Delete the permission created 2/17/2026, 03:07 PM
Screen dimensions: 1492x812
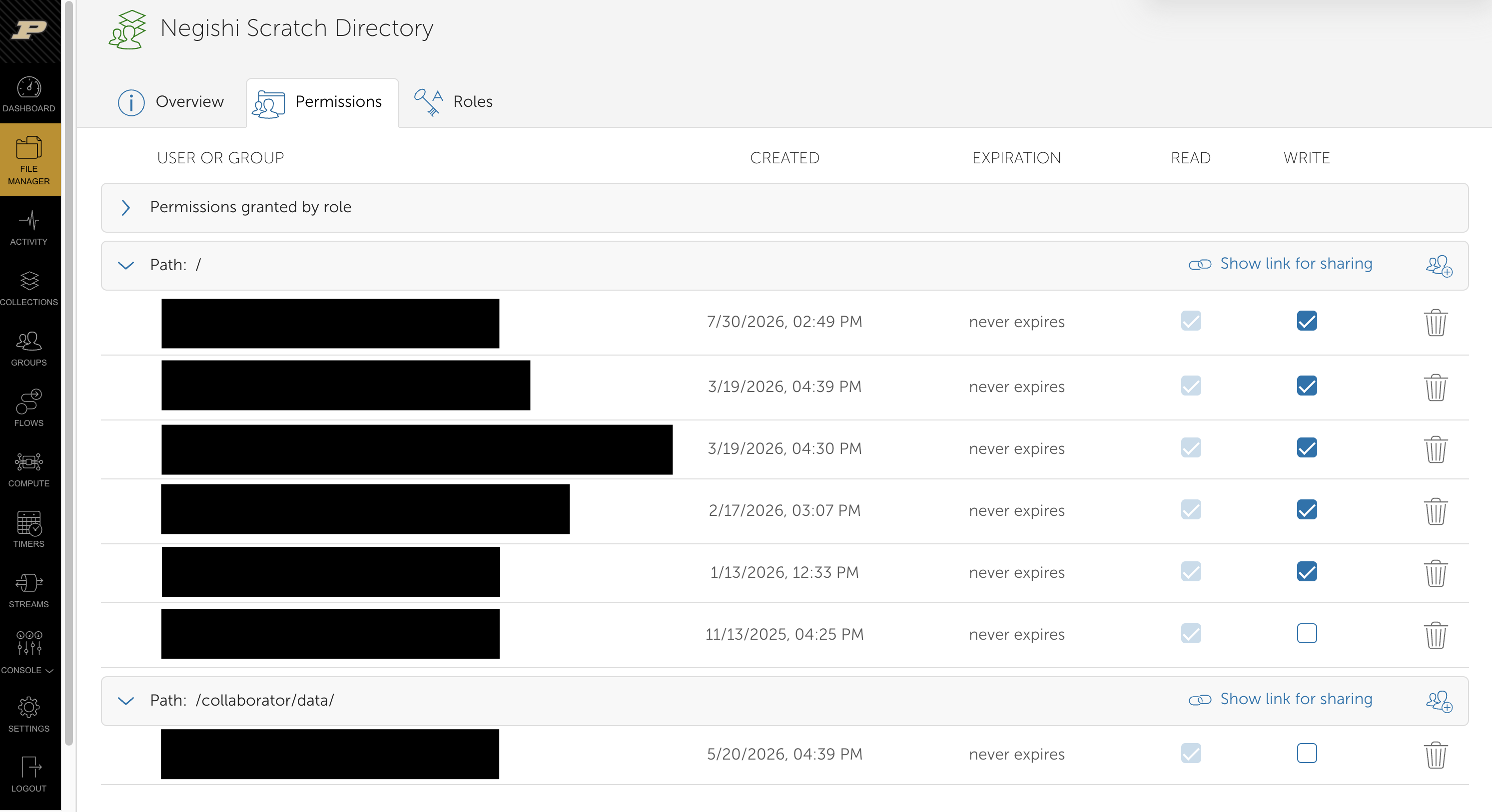click(x=1436, y=510)
